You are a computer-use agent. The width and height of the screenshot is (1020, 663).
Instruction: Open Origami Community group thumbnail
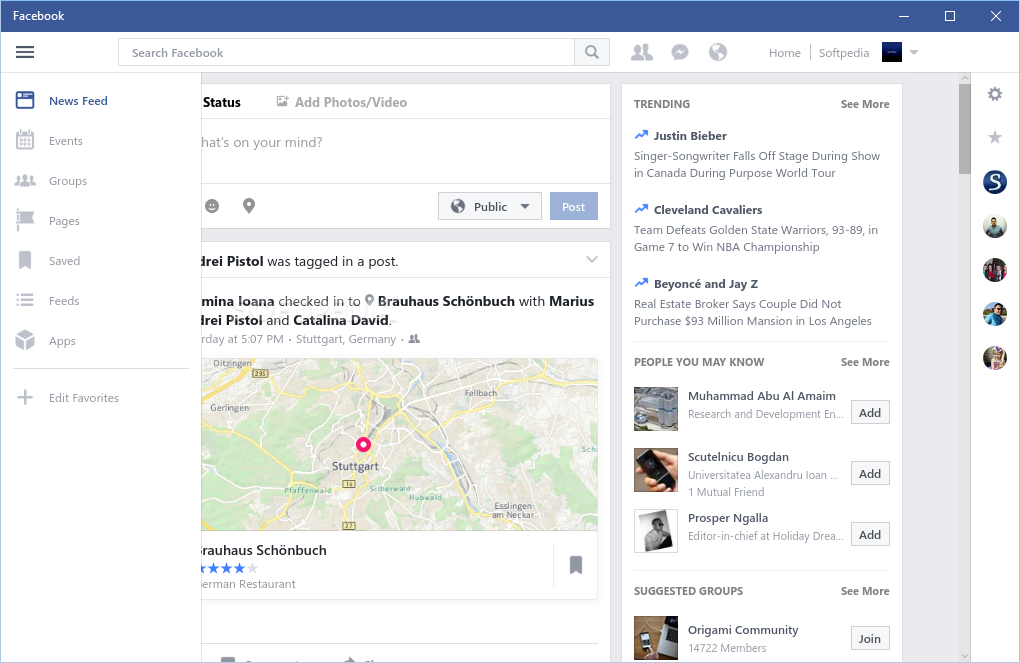656,638
